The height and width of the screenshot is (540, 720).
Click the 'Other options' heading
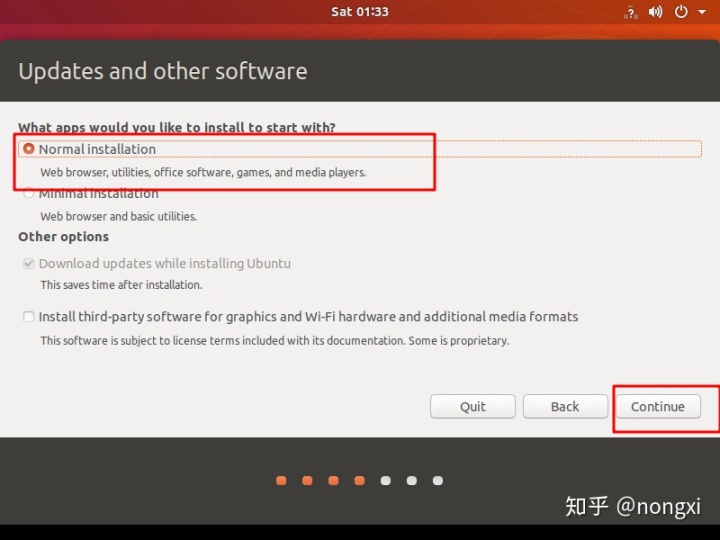(x=63, y=236)
